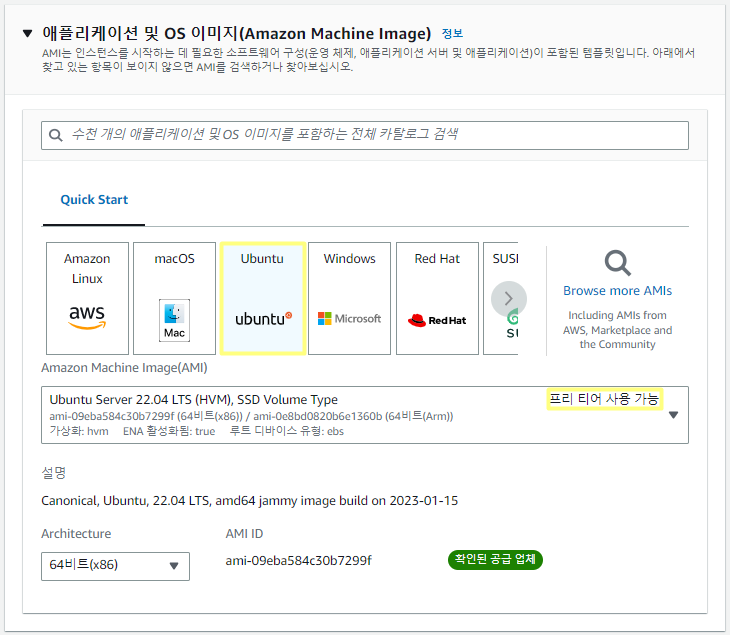Click the 가상화: hvm detail text
This screenshot has height=635, width=730.
79,431
